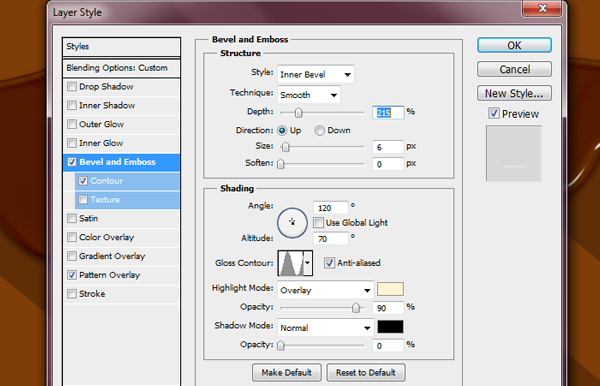Open the cream highlight color swatch
This screenshot has height=386, width=600.
click(x=390, y=289)
